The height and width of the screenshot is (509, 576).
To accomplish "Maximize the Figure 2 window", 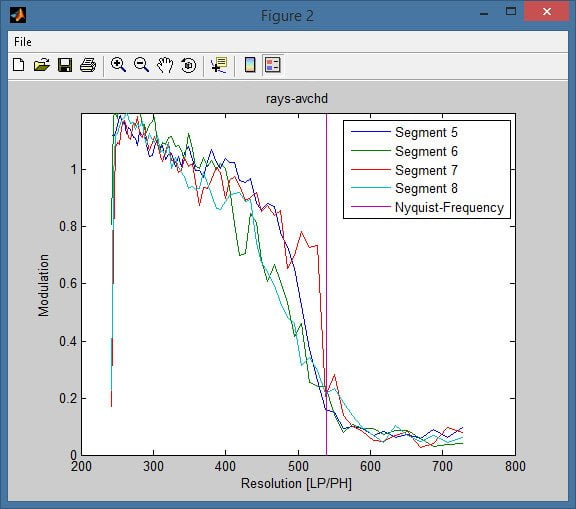I will coord(511,11).
